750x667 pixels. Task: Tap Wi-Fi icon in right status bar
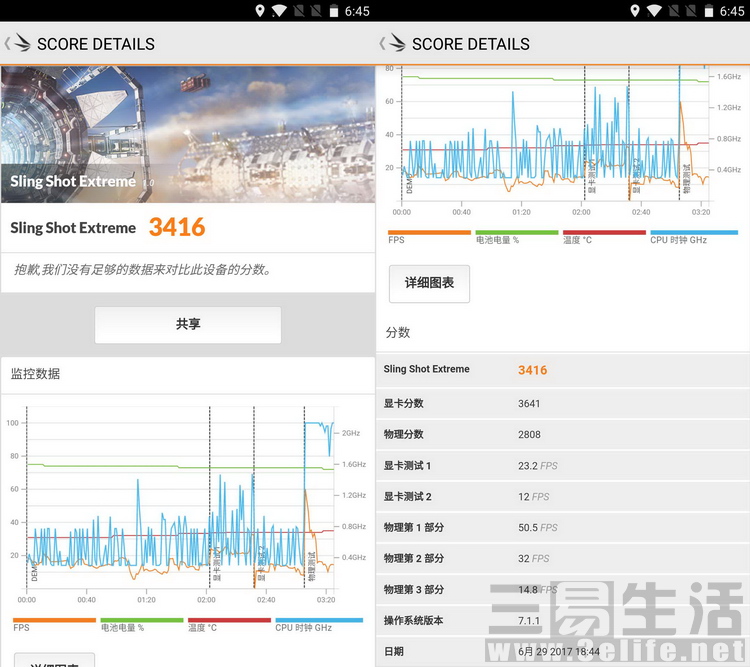pos(654,11)
